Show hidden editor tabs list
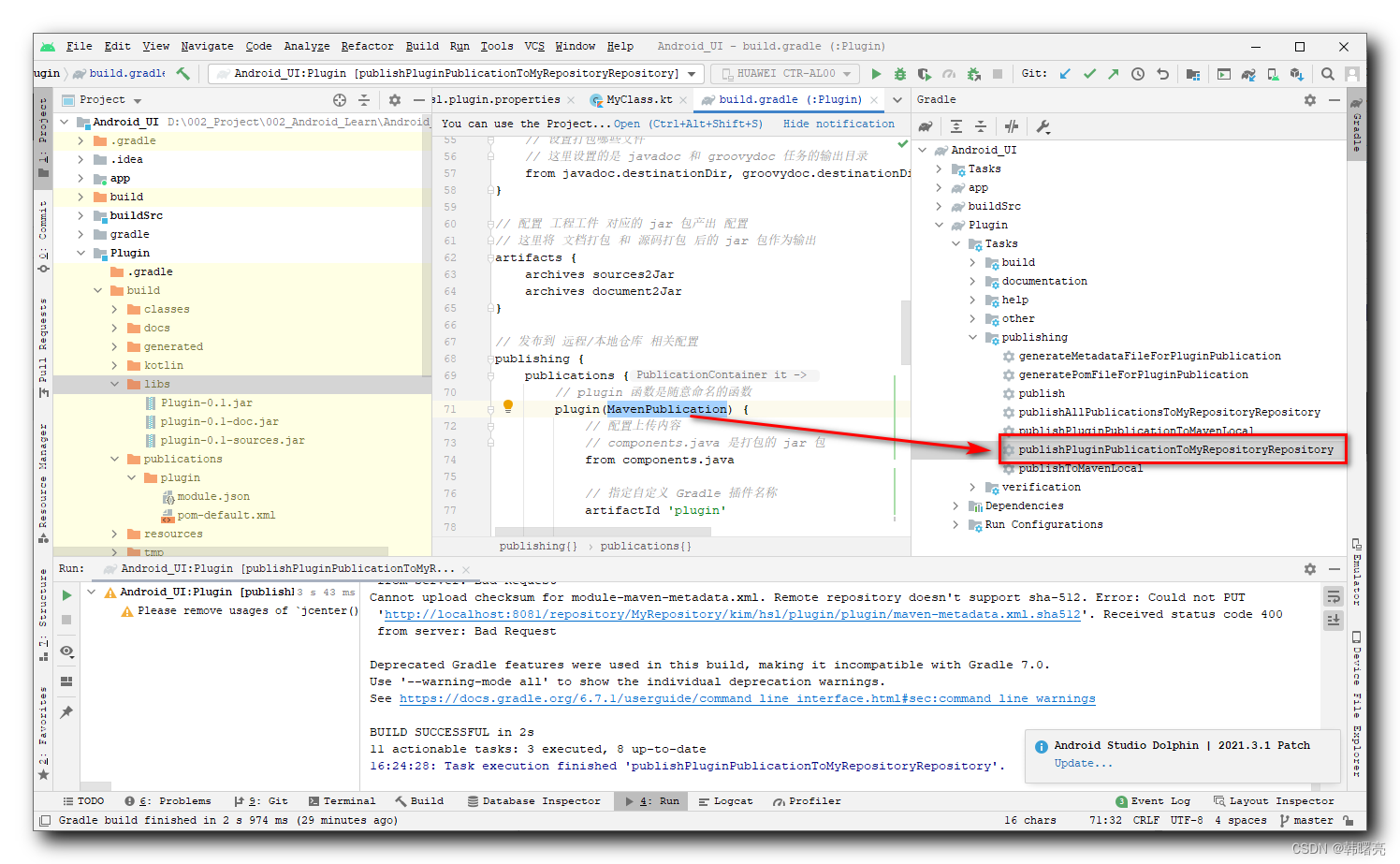The width and height of the screenshot is (1400, 864). click(897, 100)
